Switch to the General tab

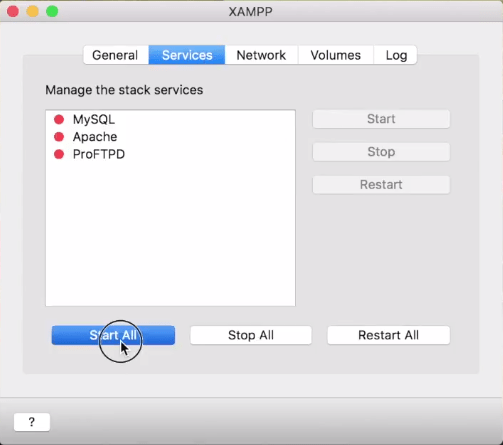coord(115,55)
